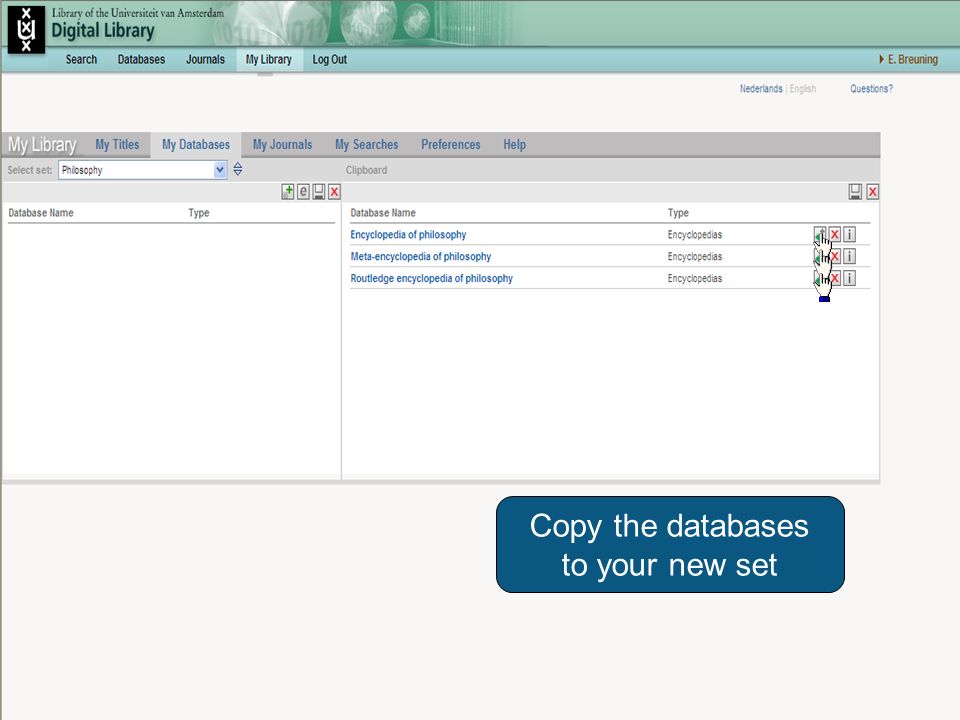The image size is (960, 720).
Task: Copy Encyclopedia of philosophy to the set
Action: 819,234
